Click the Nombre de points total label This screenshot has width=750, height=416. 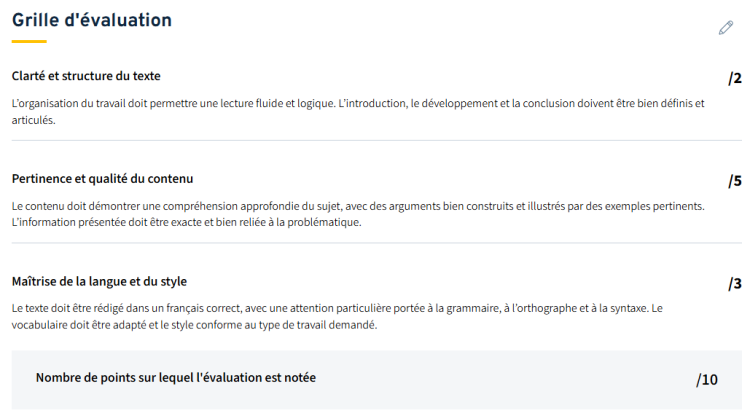(x=176, y=378)
